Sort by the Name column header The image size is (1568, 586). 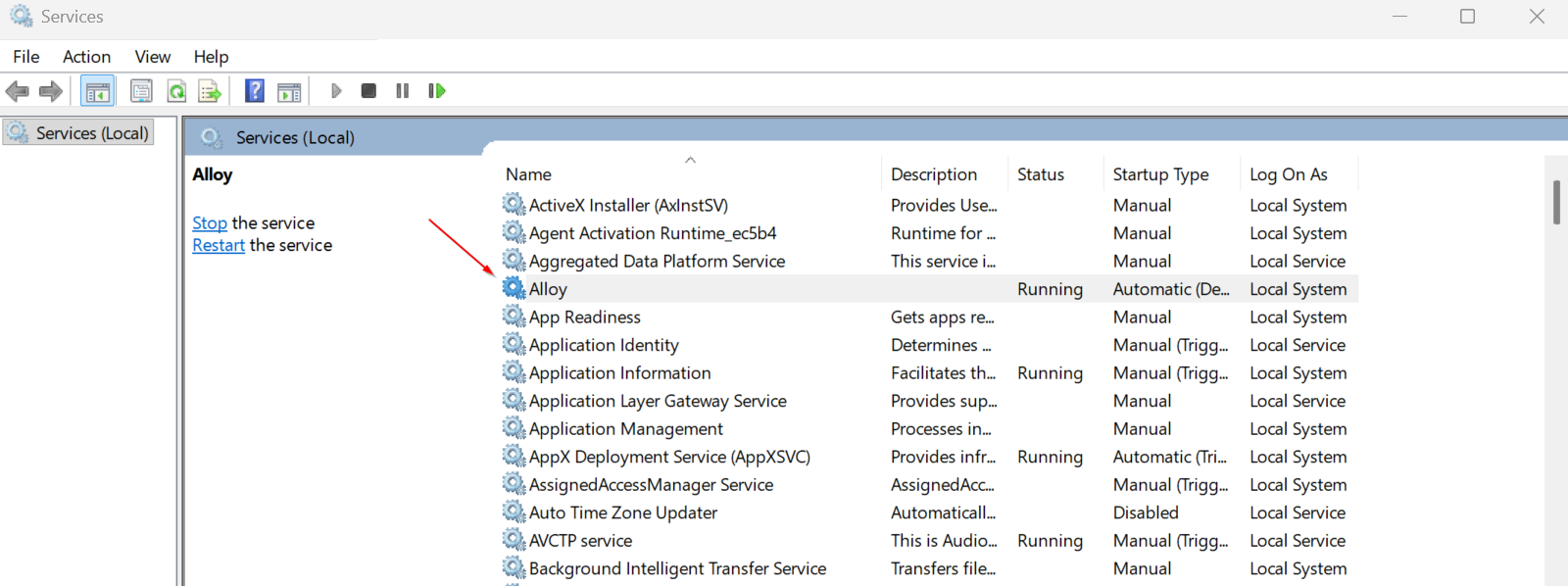click(x=689, y=174)
